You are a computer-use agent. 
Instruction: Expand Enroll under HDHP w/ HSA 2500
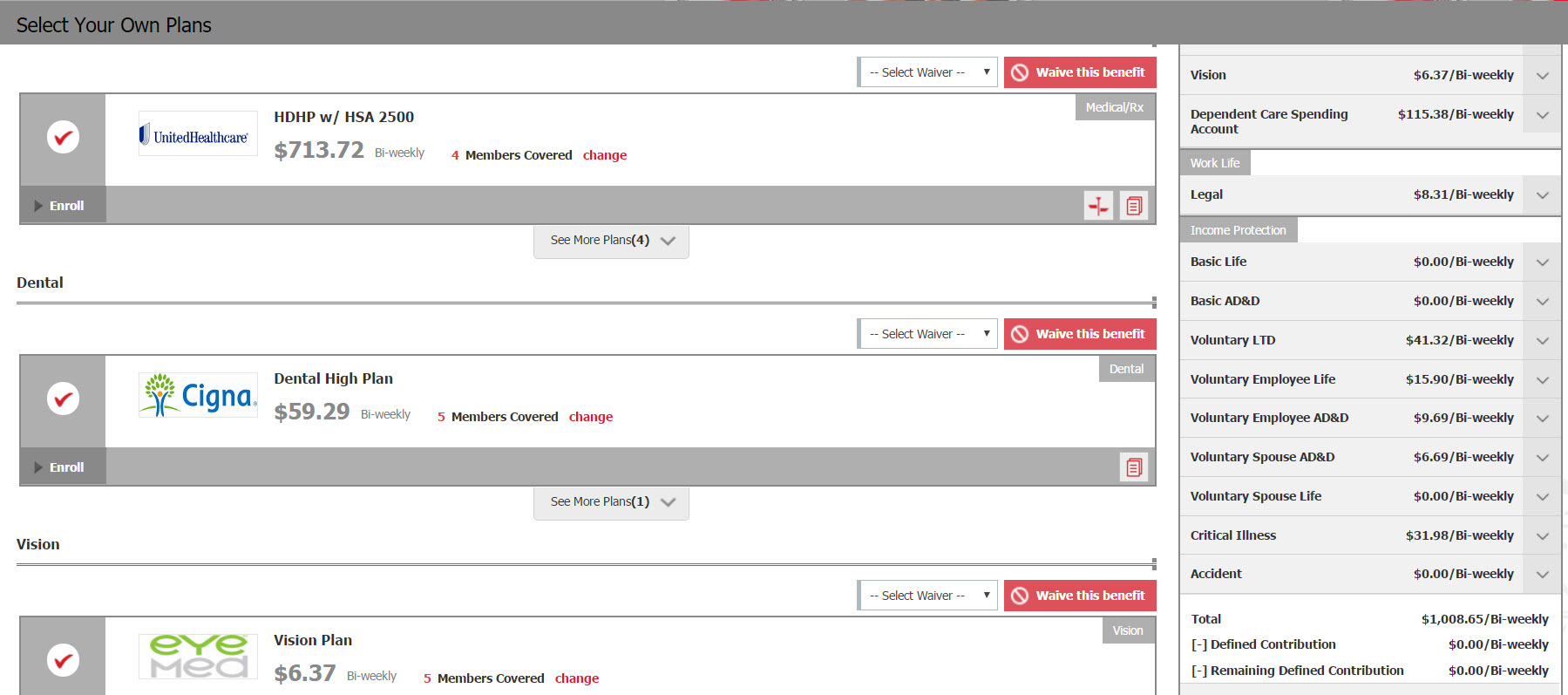(63, 206)
